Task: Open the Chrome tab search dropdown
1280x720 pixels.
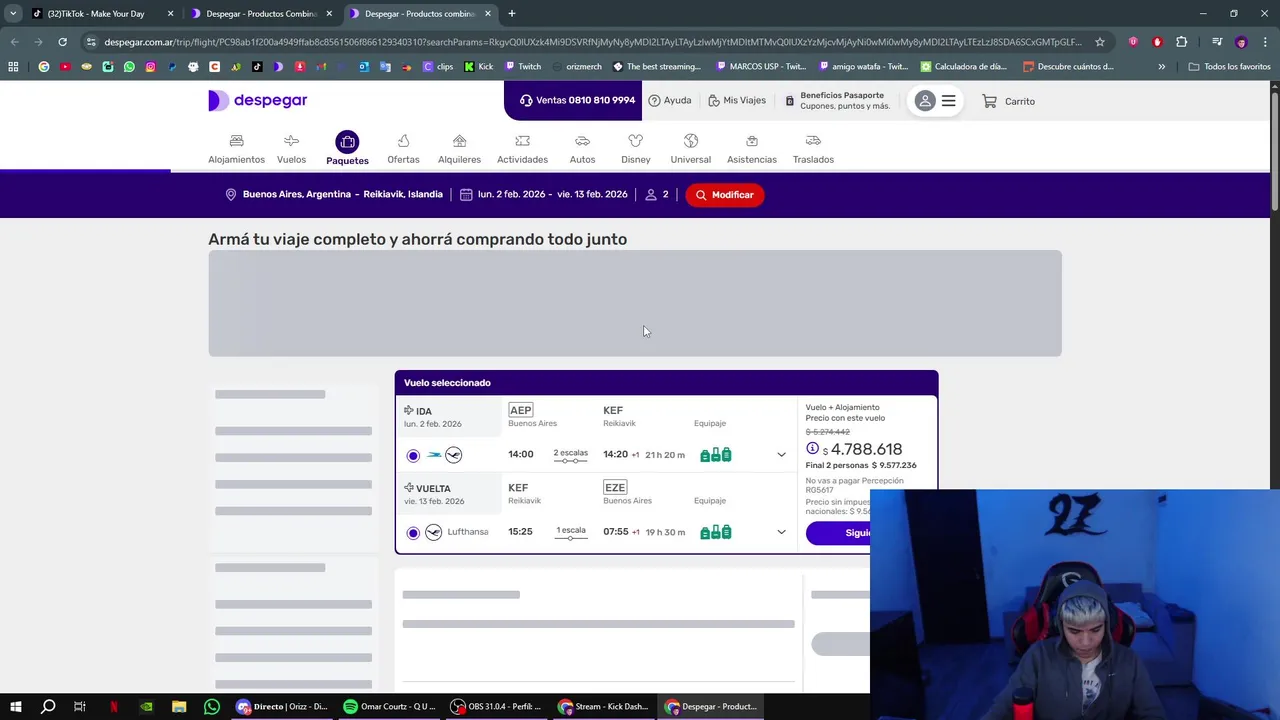Action: (x=13, y=13)
